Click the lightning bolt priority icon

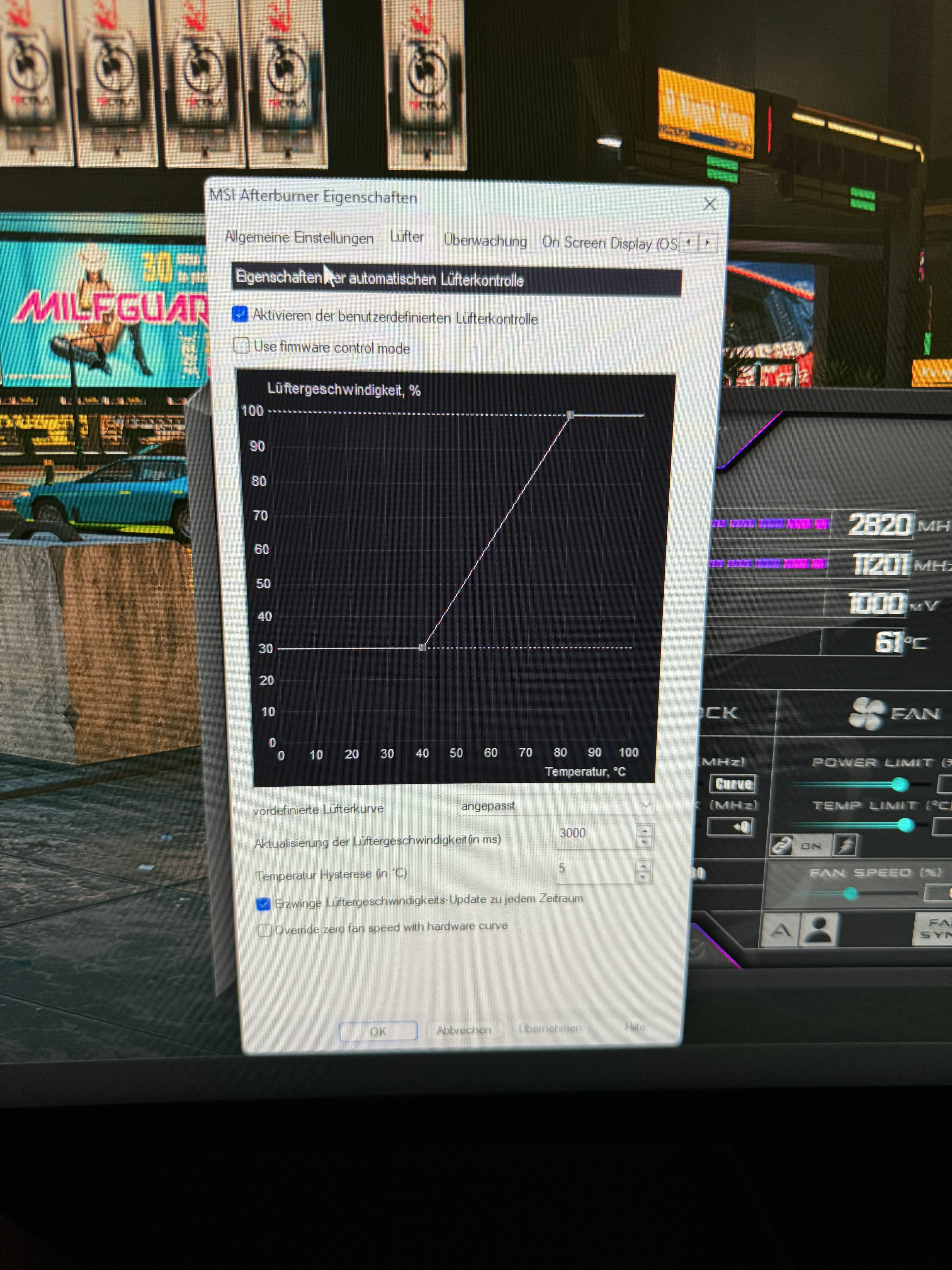point(846,845)
